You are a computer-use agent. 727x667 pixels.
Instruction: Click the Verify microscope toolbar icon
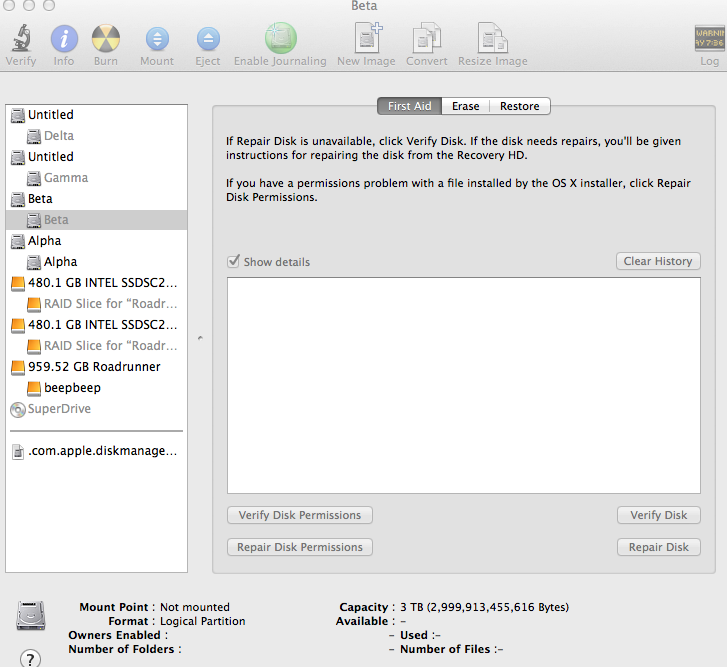pos(21,38)
